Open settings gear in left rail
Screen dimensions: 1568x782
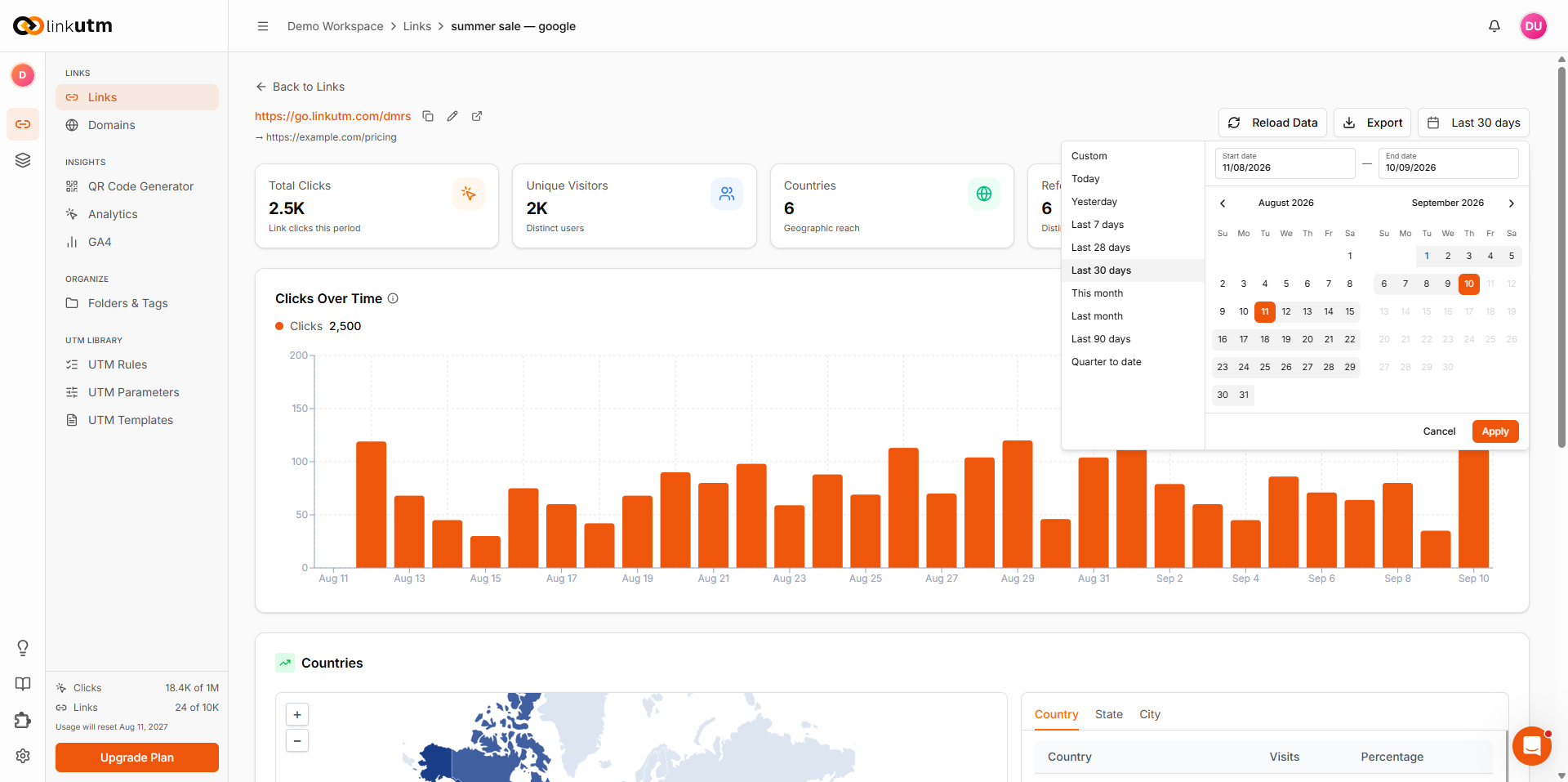(23, 756)
